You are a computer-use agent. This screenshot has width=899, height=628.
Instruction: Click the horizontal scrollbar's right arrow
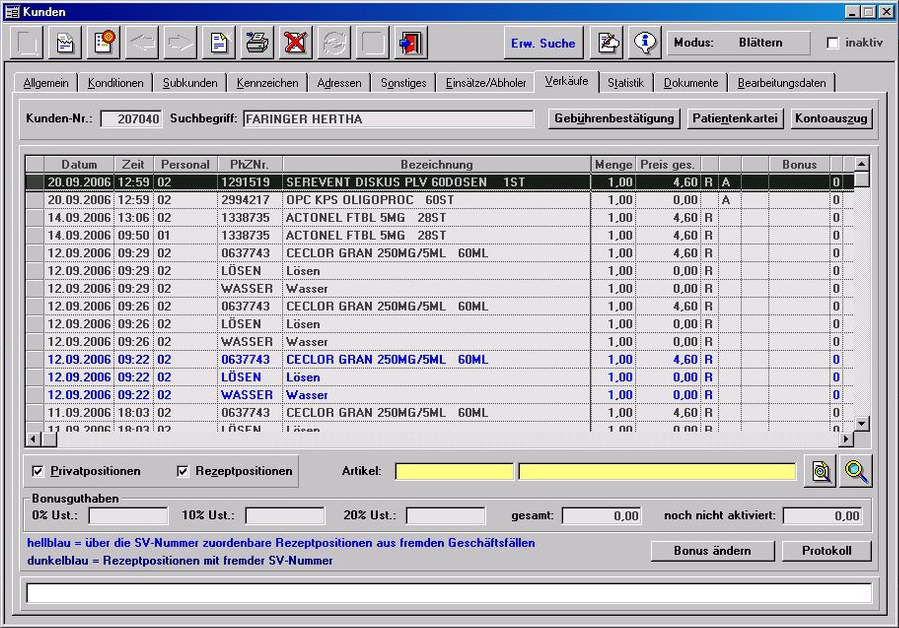click(x=846, y=439)
